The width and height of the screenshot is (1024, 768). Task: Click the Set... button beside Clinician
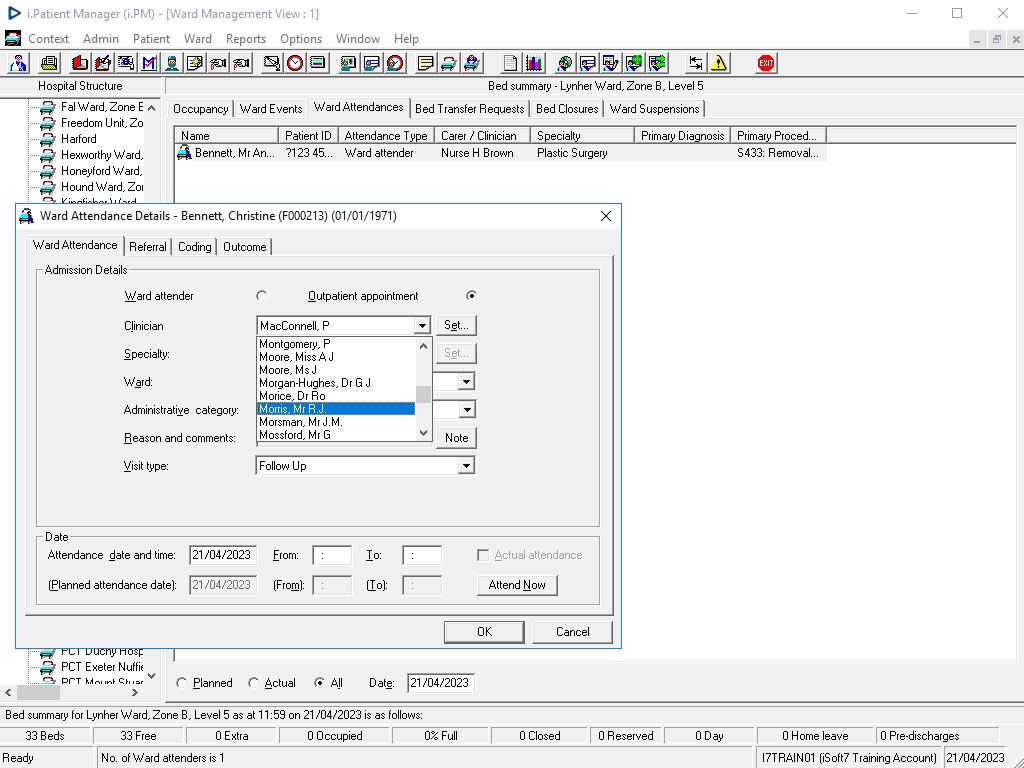(456, 325)
